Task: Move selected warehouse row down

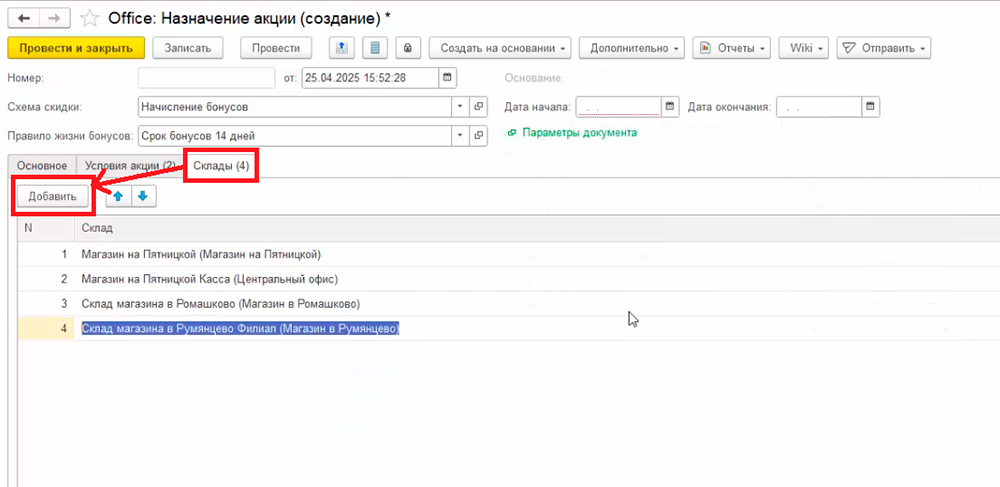Action: point(142,197)
